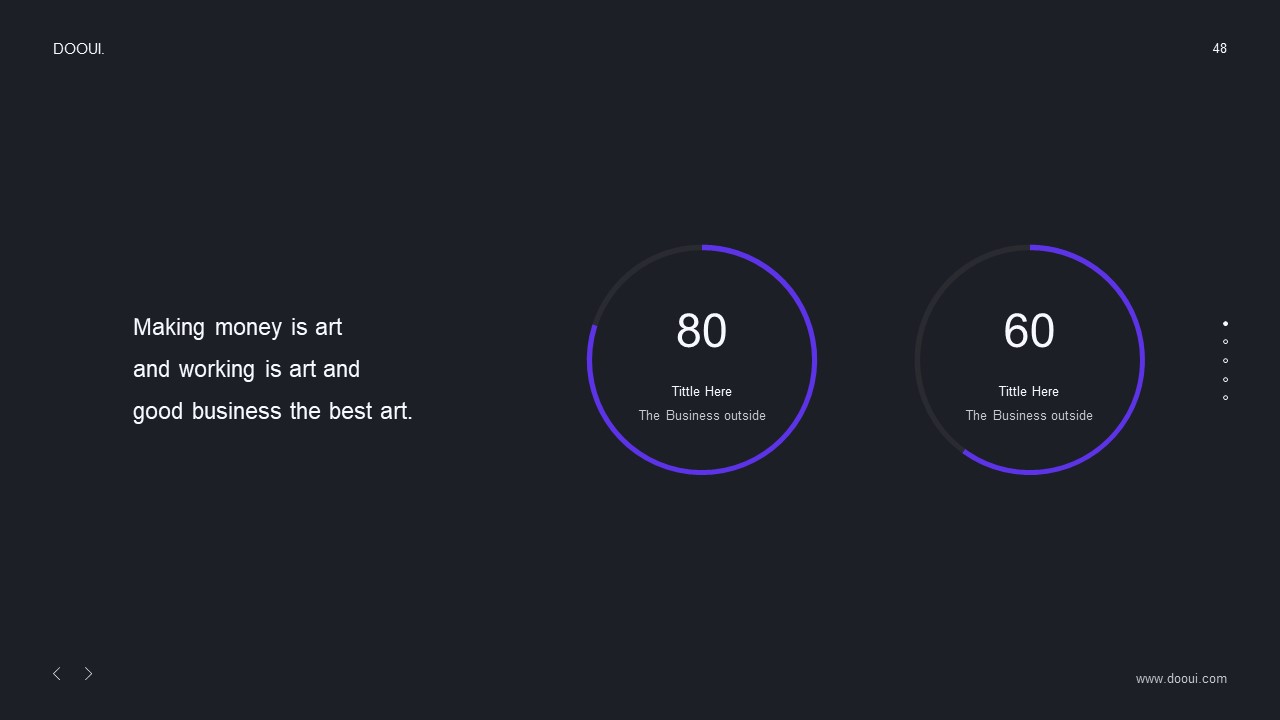Select the second pagination dot
The width and height of the screenshot is (1280, 720).
(1225, 342)
